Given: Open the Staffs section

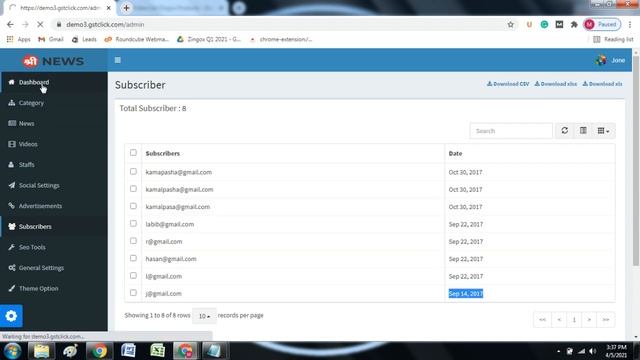Looking at the screenshot, I should 54,164.
